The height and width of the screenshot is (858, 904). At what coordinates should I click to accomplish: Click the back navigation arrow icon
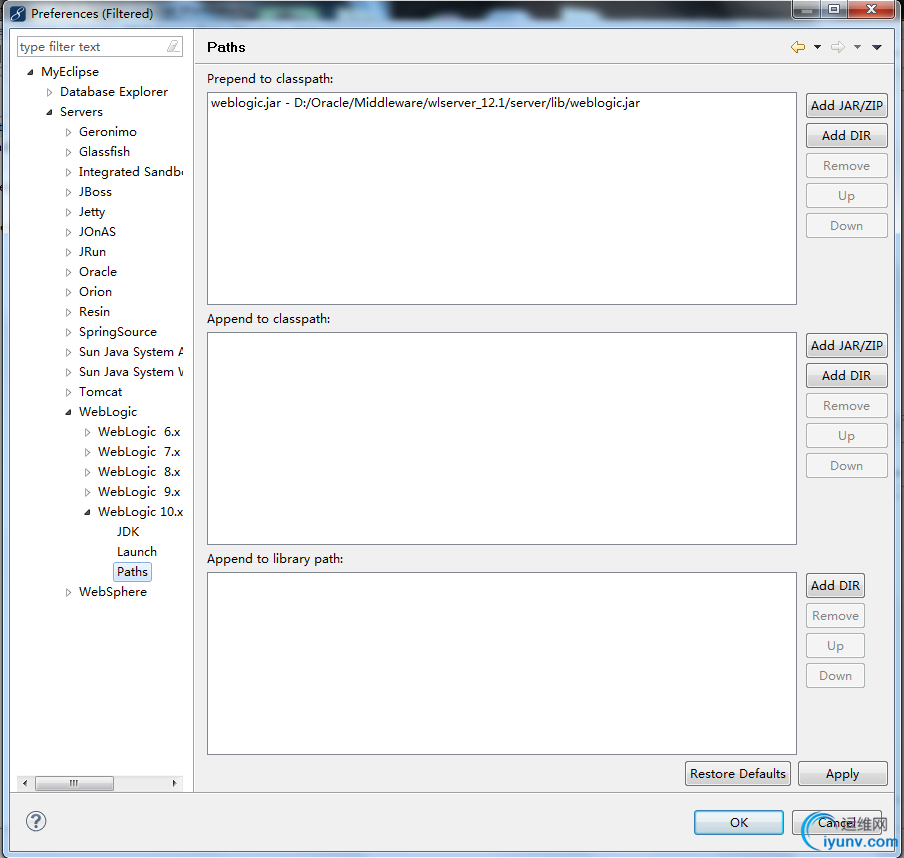tap(798, 47)
